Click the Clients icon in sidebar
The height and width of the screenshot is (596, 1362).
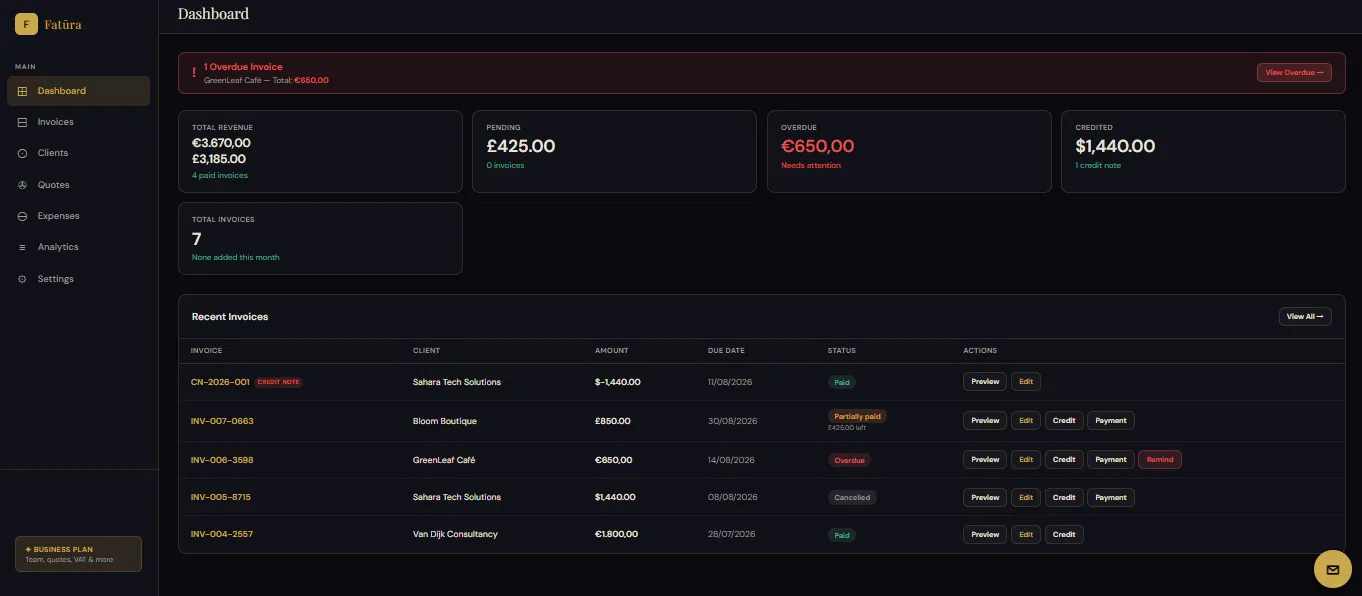tap(23, 153)
